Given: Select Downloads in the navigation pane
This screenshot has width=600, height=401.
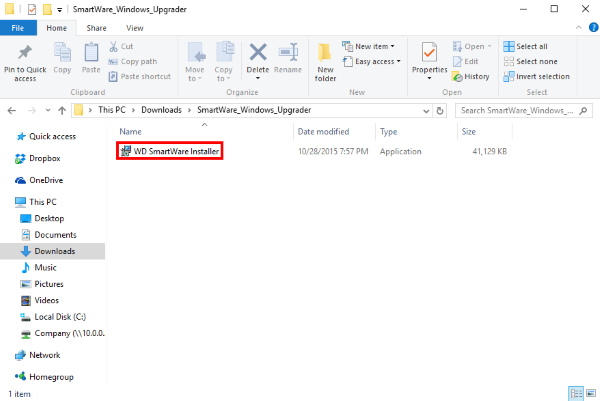Looking at the screenshot, I should [x=52, y=251].
